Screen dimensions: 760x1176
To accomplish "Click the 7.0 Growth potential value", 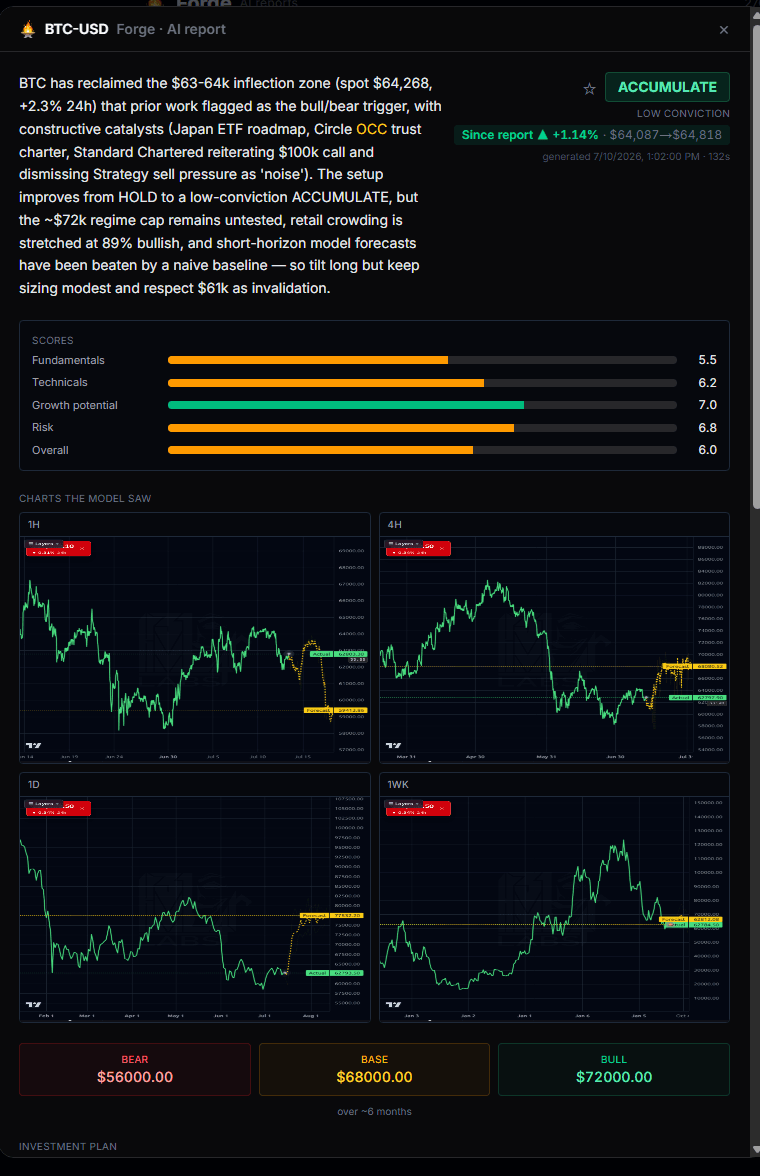I will point(707,405).
